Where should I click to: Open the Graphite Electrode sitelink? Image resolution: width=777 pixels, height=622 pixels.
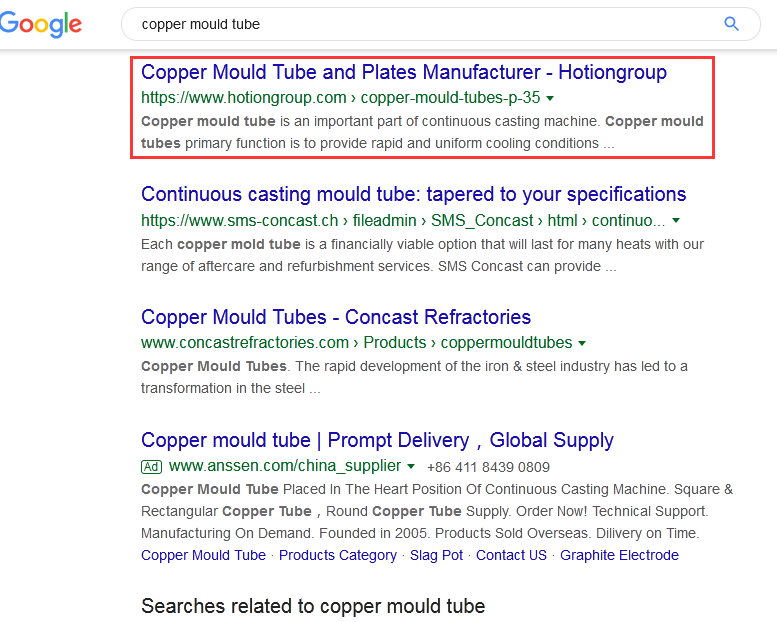coord(619,555)
